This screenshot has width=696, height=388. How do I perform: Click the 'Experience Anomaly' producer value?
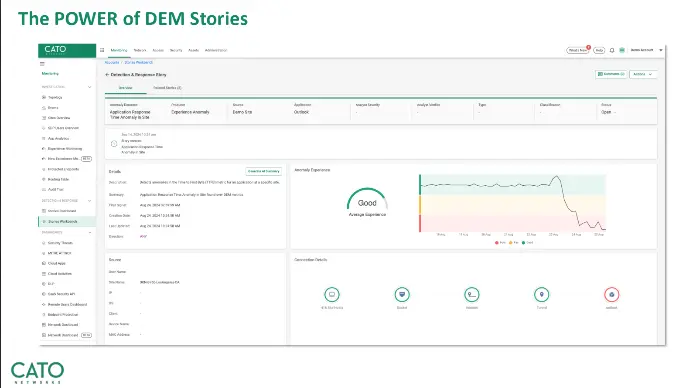pos(190,112)
